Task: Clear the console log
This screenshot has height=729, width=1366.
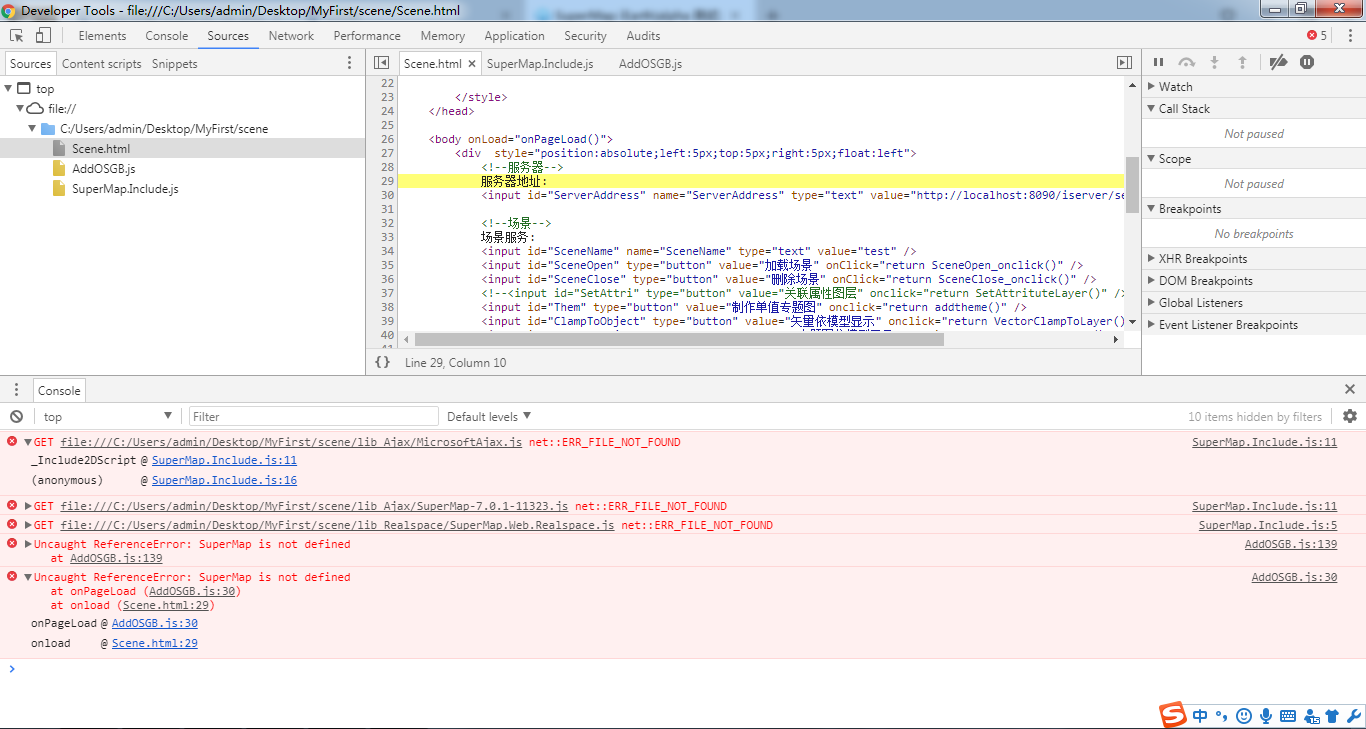Action: (16, 416)
